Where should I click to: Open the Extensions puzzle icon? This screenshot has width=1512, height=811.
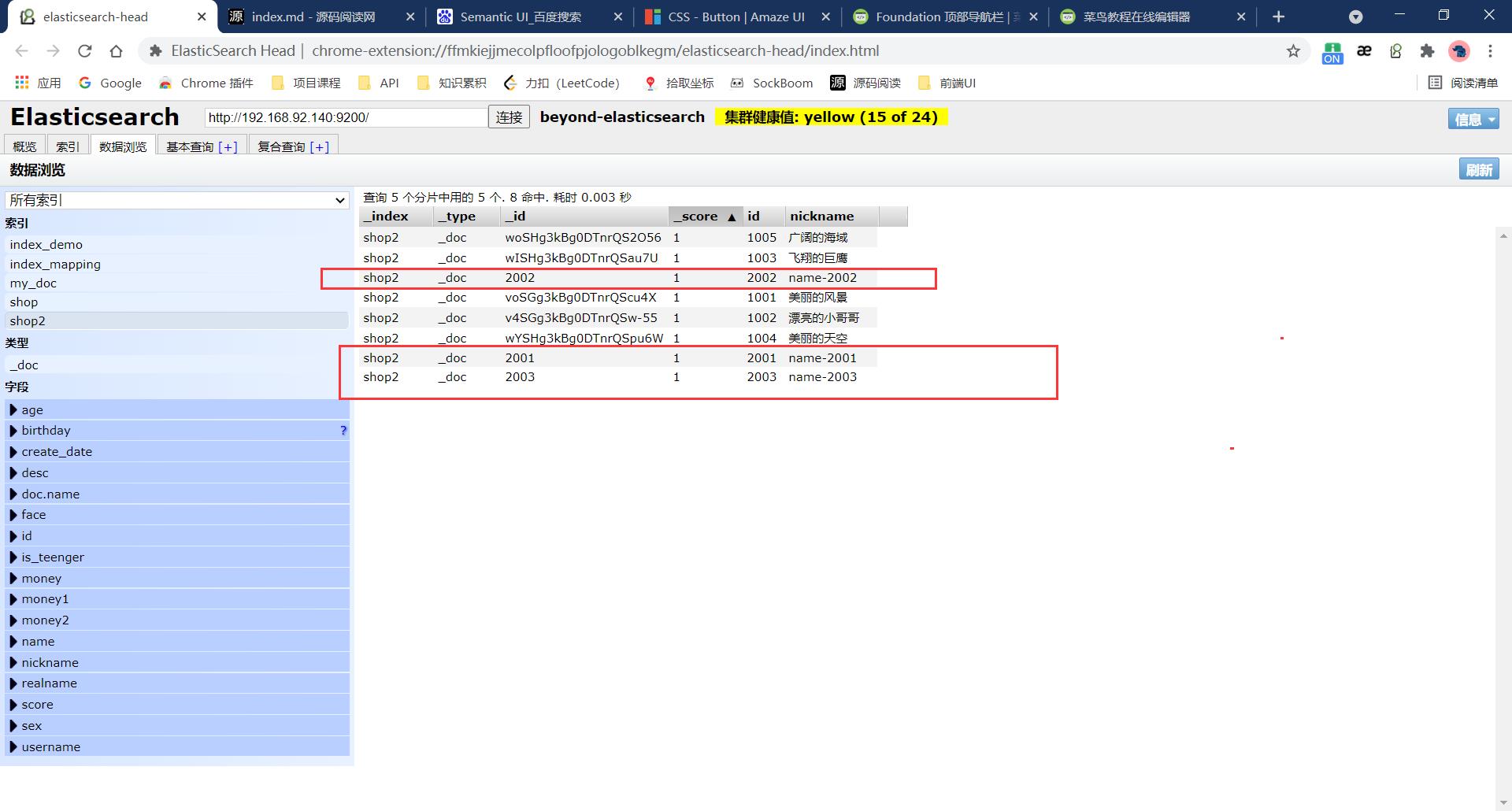1427,51
